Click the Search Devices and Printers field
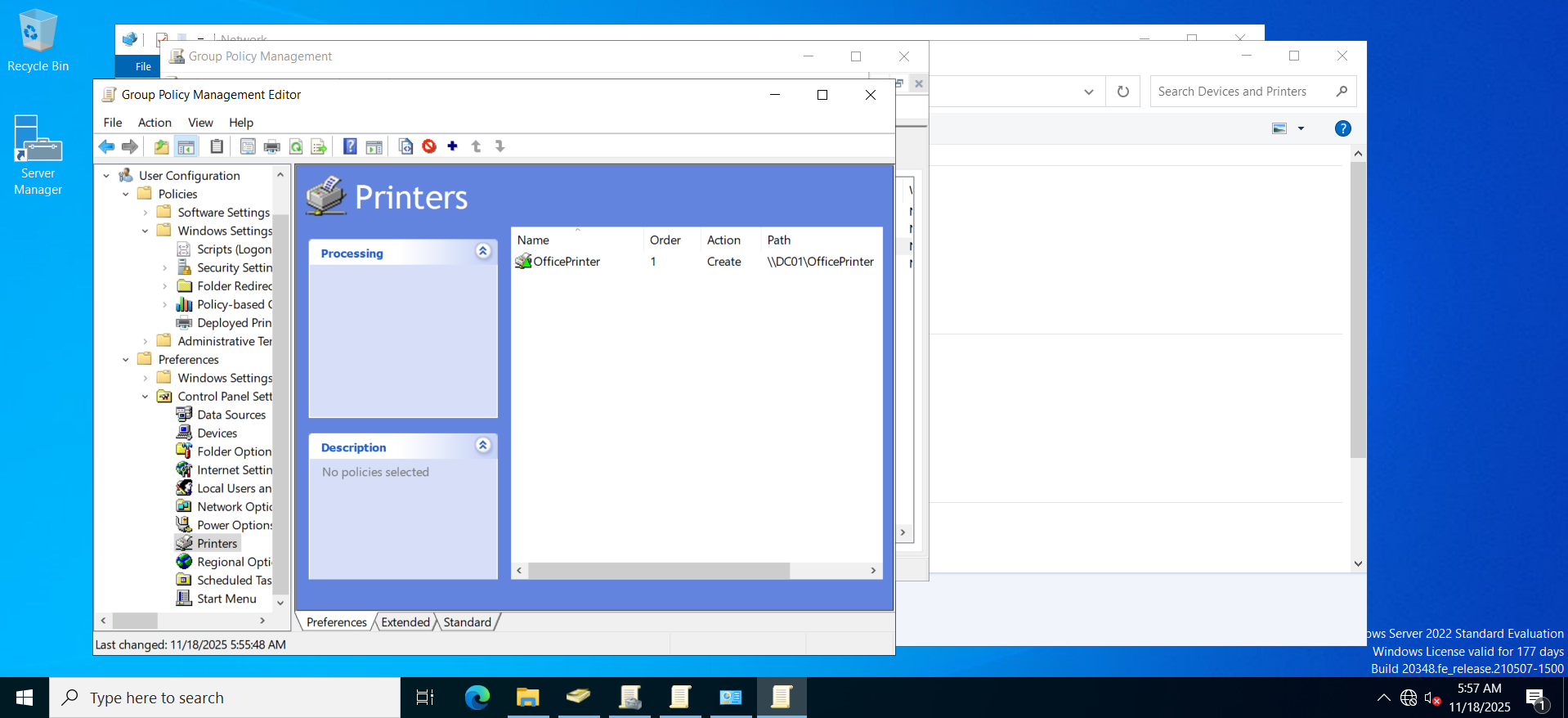 click(1252, 92)
